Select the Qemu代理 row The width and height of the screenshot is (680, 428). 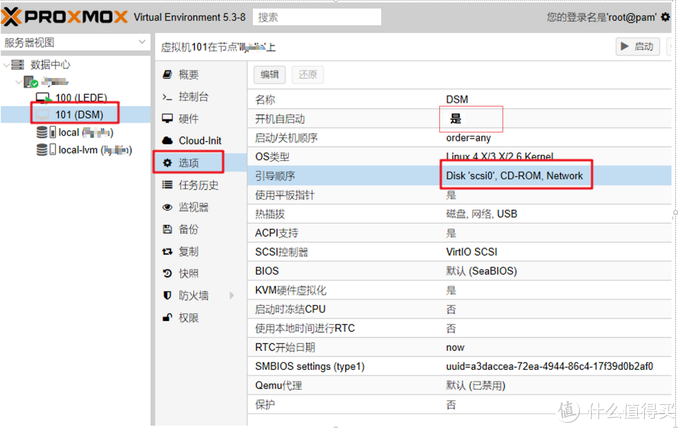(x=459, y=386)
